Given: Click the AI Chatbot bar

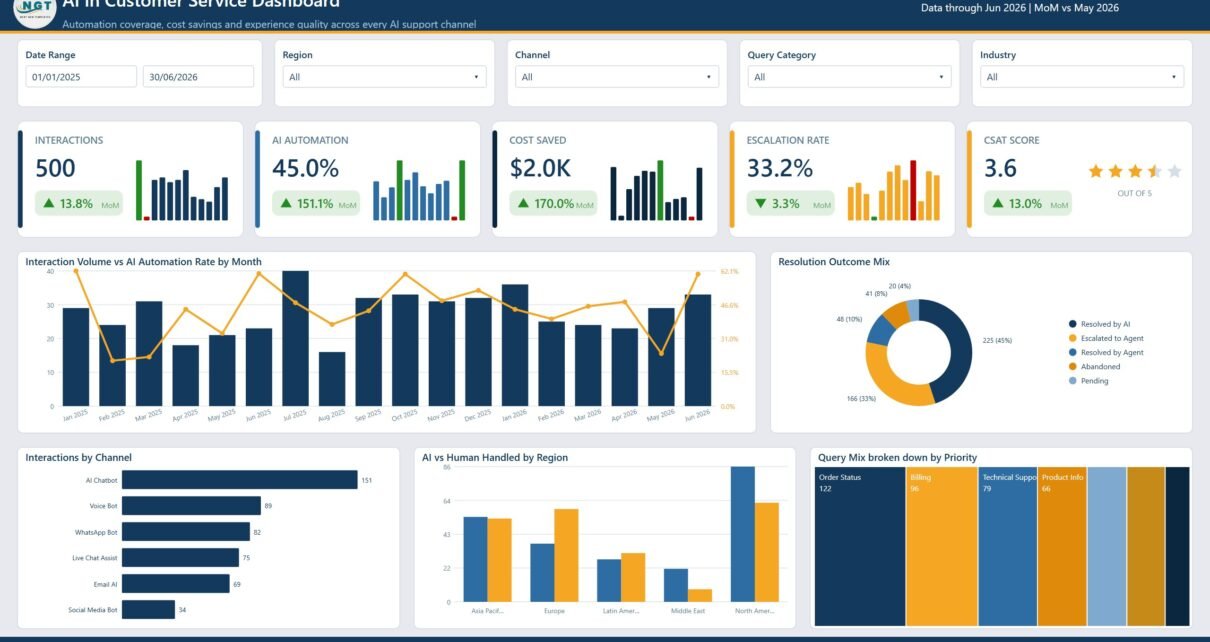Looking at the screenshot, I should point(240,480).
